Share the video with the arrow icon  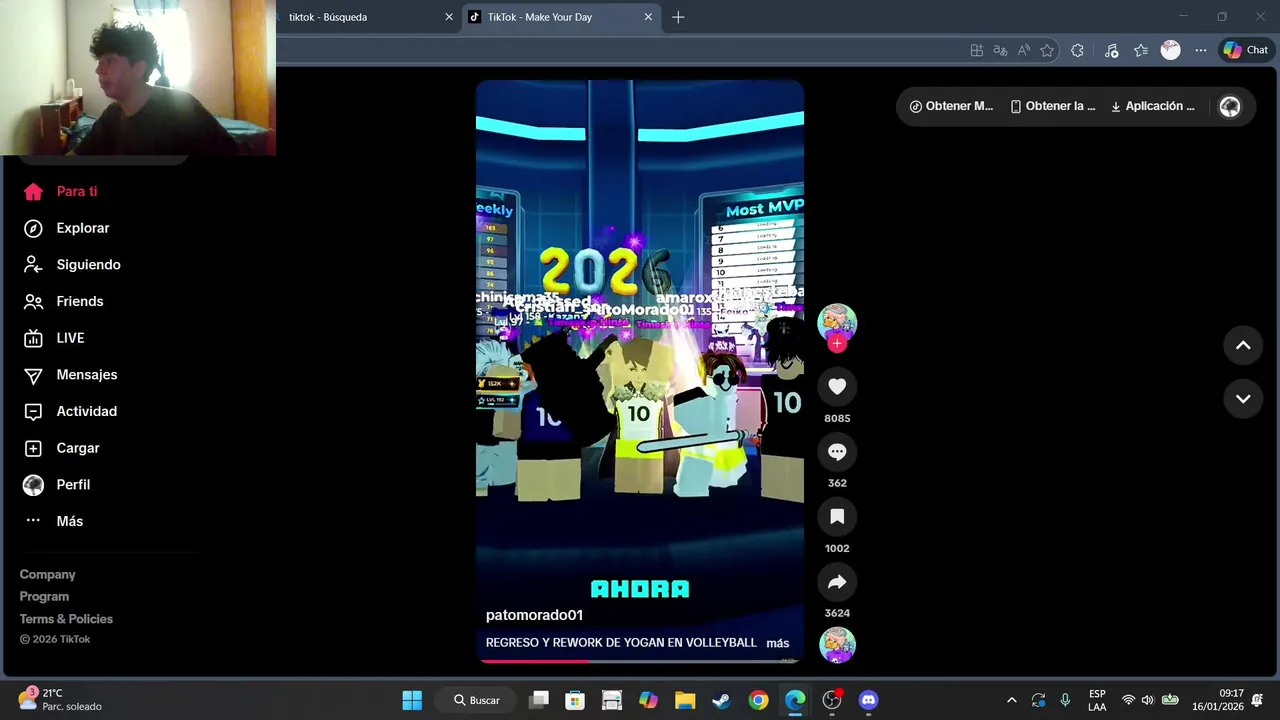click(837, 582)
